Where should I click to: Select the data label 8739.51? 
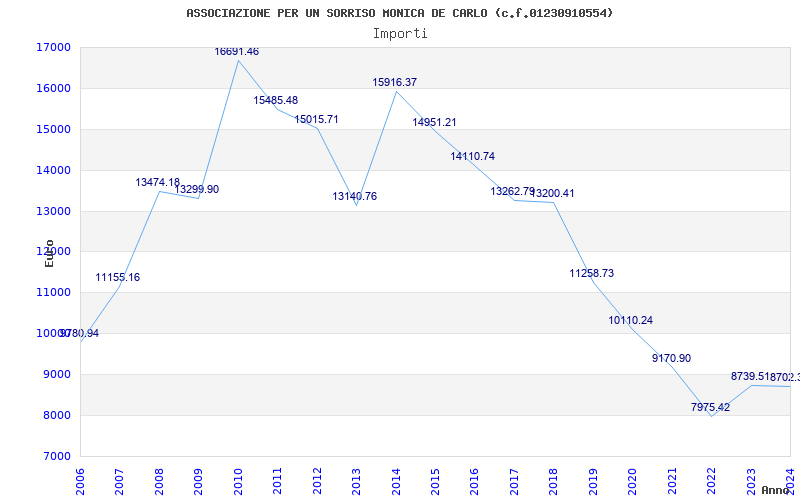tap(750, 376)
